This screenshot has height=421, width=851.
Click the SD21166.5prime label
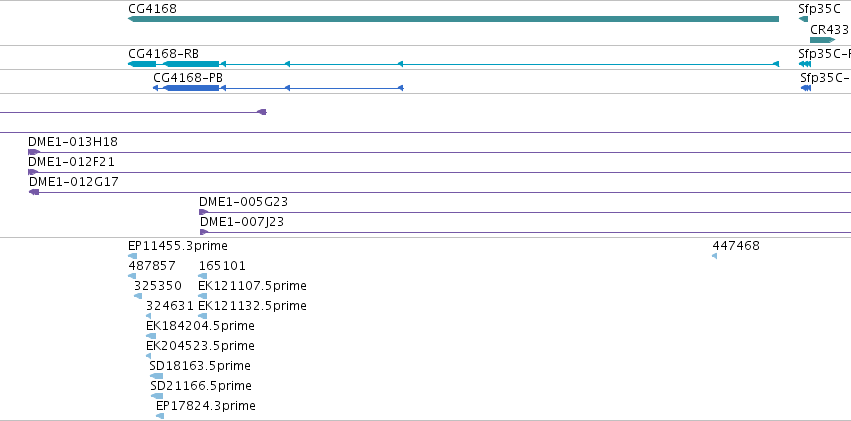click(x=201, y=387)
